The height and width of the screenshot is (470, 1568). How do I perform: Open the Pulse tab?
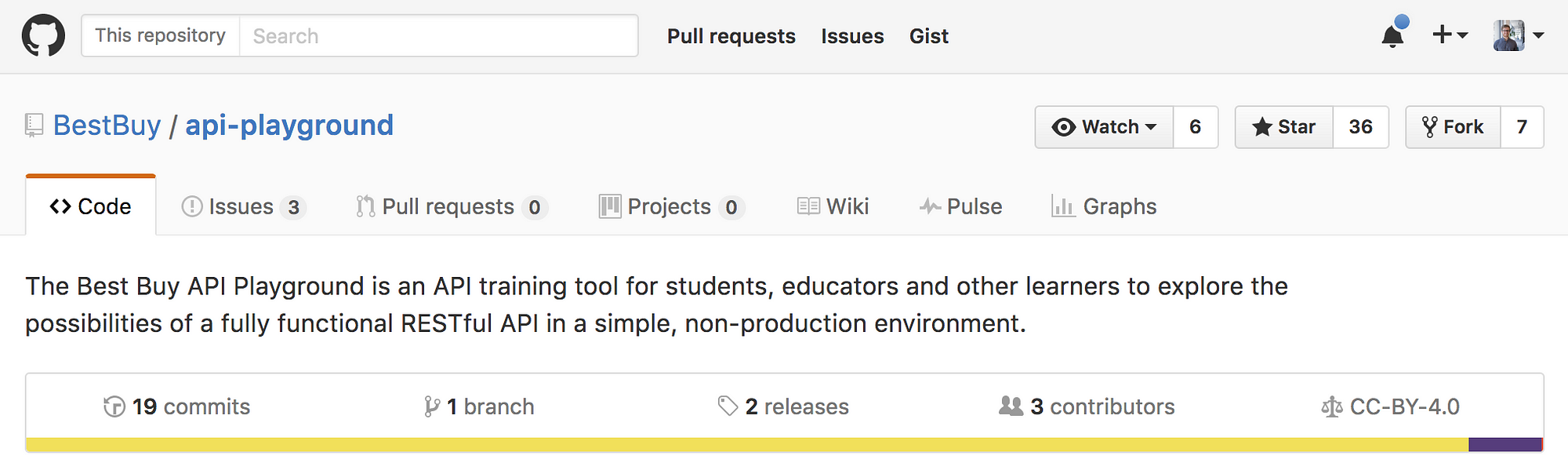coord(960,206)
